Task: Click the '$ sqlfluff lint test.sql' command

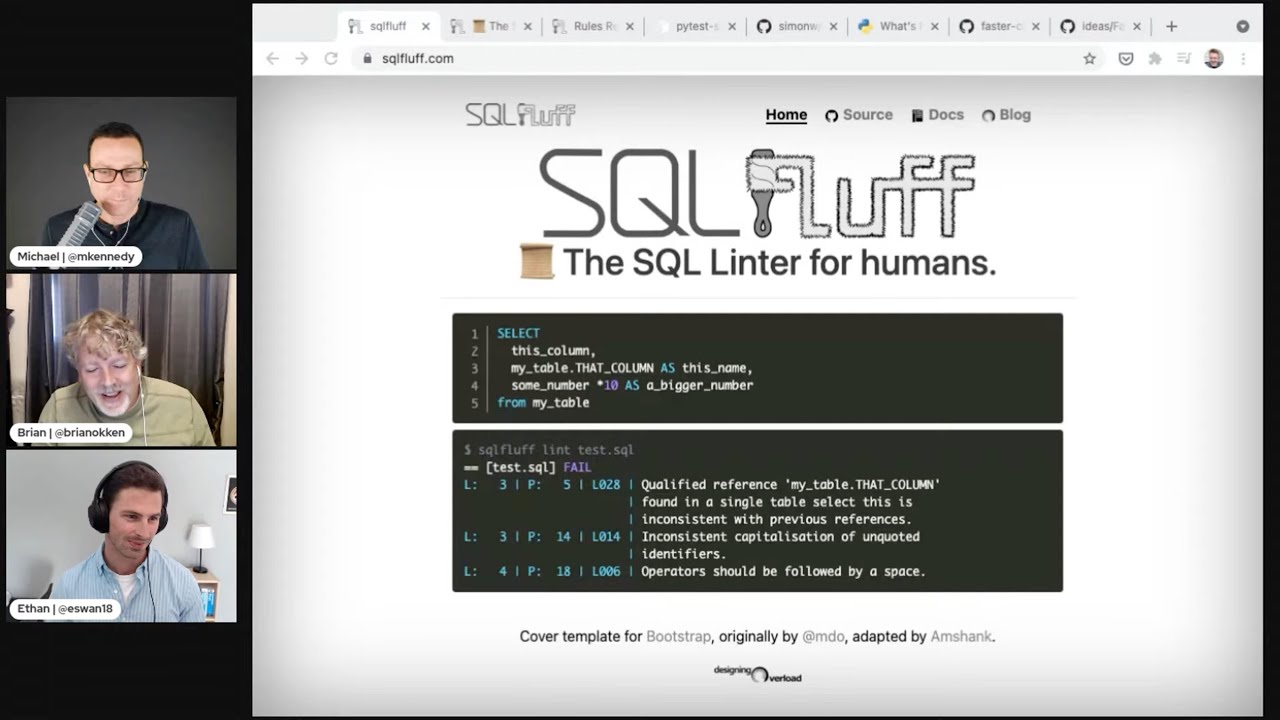Action: click(x=548, y=450)
